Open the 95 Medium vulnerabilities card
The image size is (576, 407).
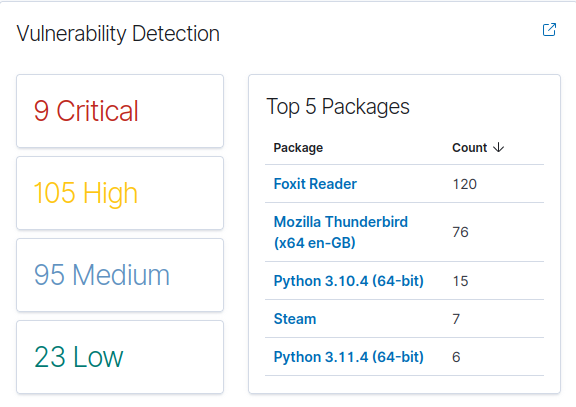(120, 275)
